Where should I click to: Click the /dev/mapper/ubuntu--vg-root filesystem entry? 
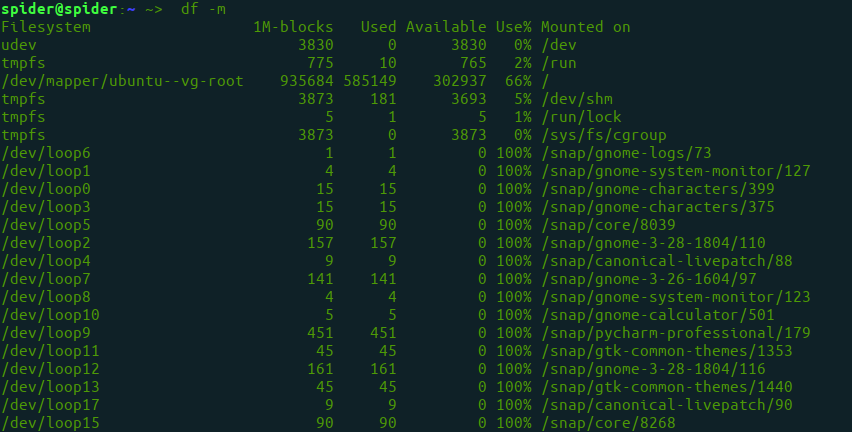[123, 81]
